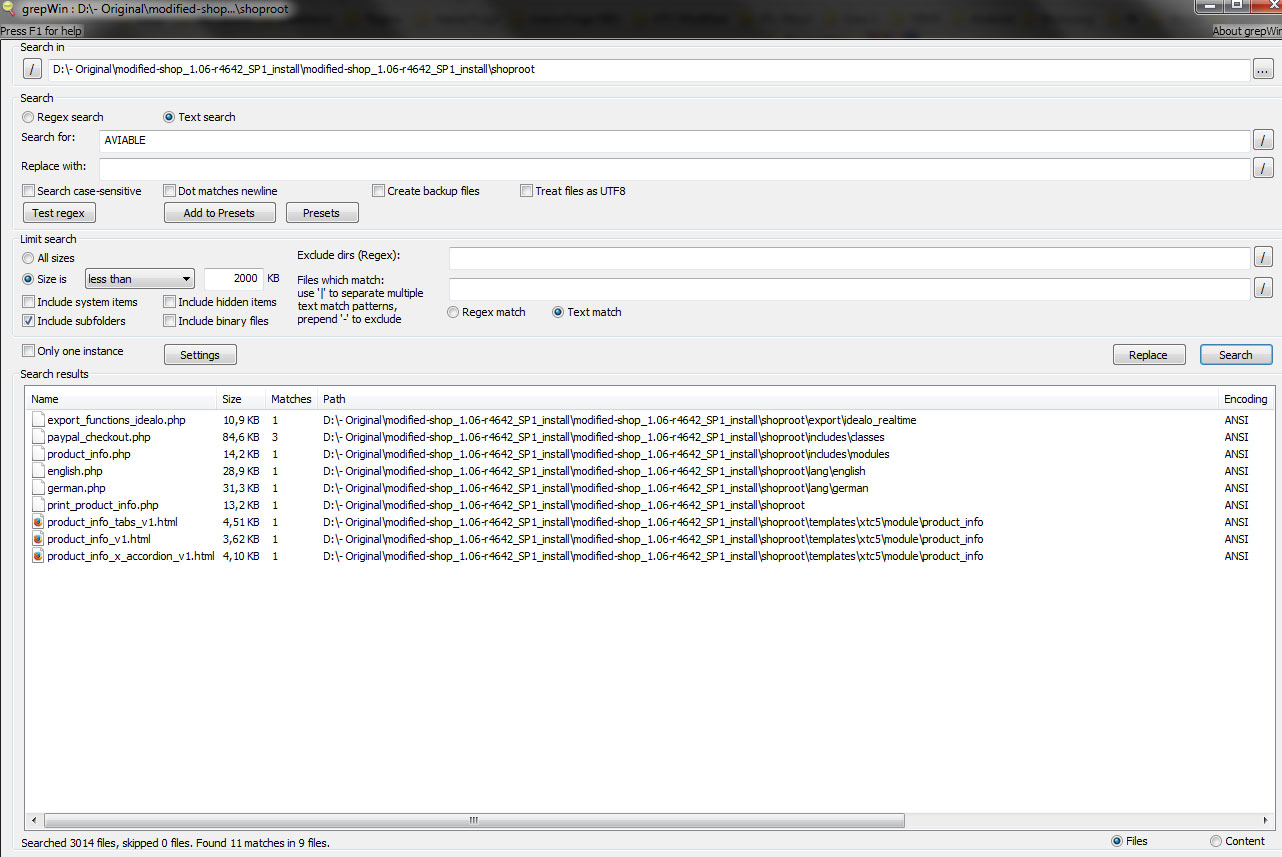The width and height of the screenshot is (1282, 857).
Task: Sort results by Matches column header
Action: [x=291, y=399]
